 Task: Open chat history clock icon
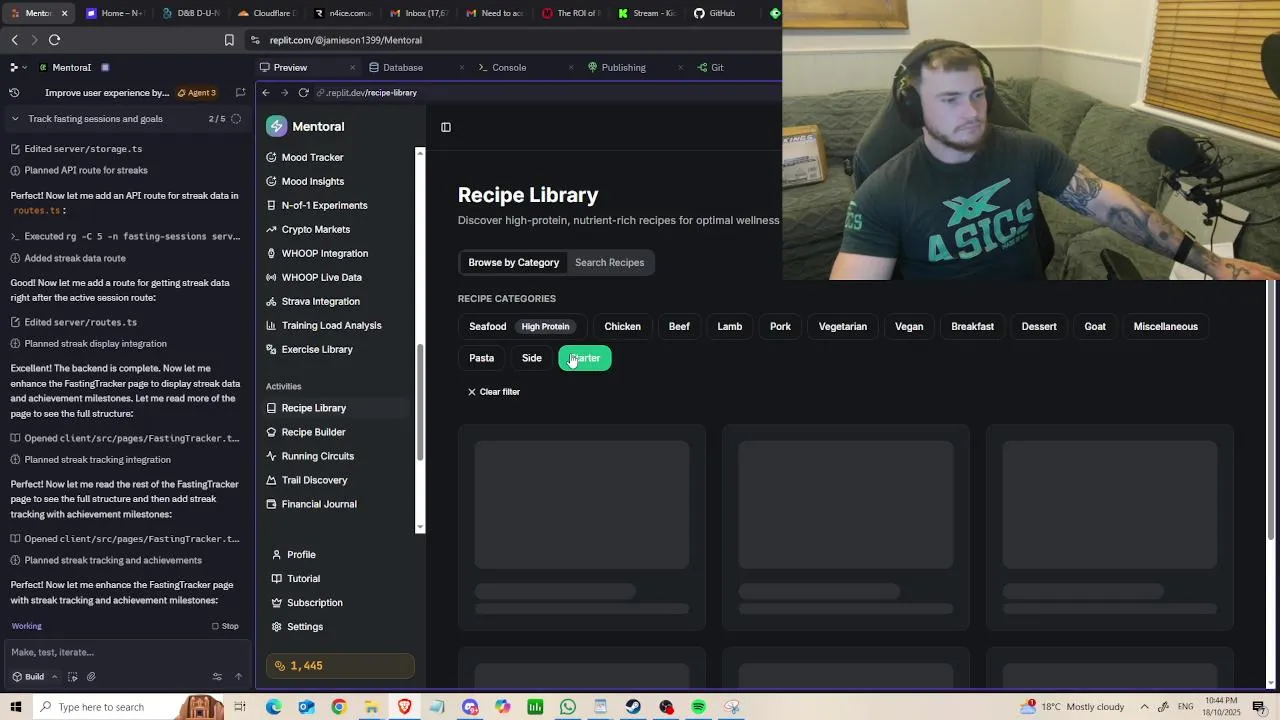(14, 93)
